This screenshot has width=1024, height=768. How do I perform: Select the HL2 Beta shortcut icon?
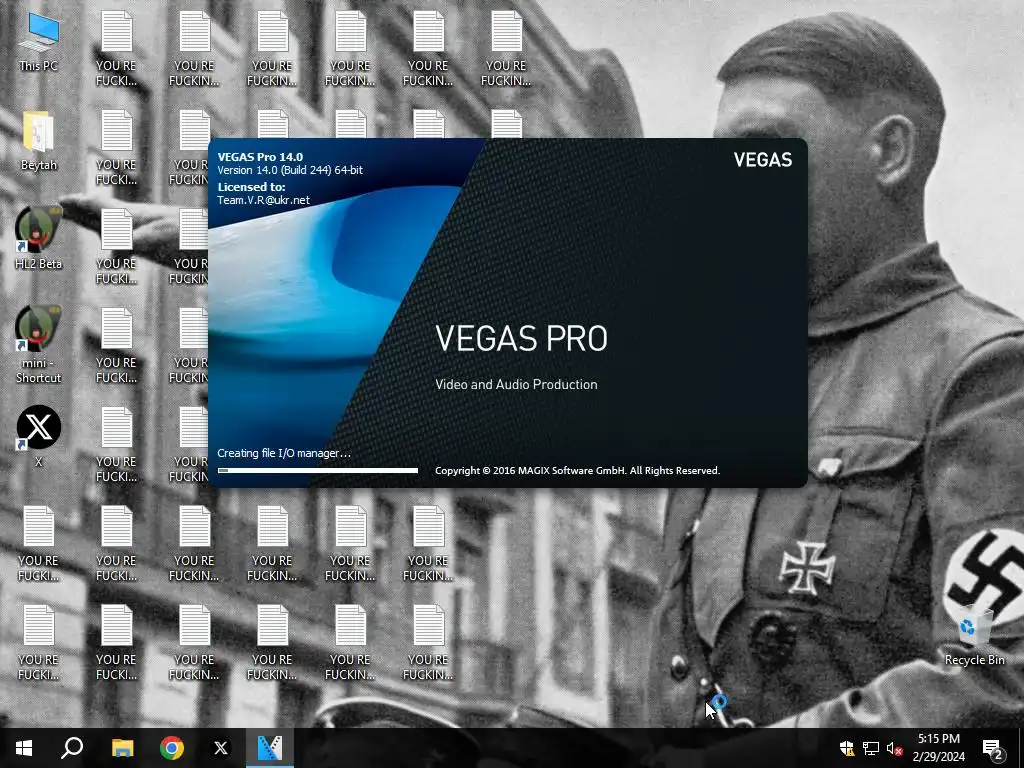pos(39,238)
